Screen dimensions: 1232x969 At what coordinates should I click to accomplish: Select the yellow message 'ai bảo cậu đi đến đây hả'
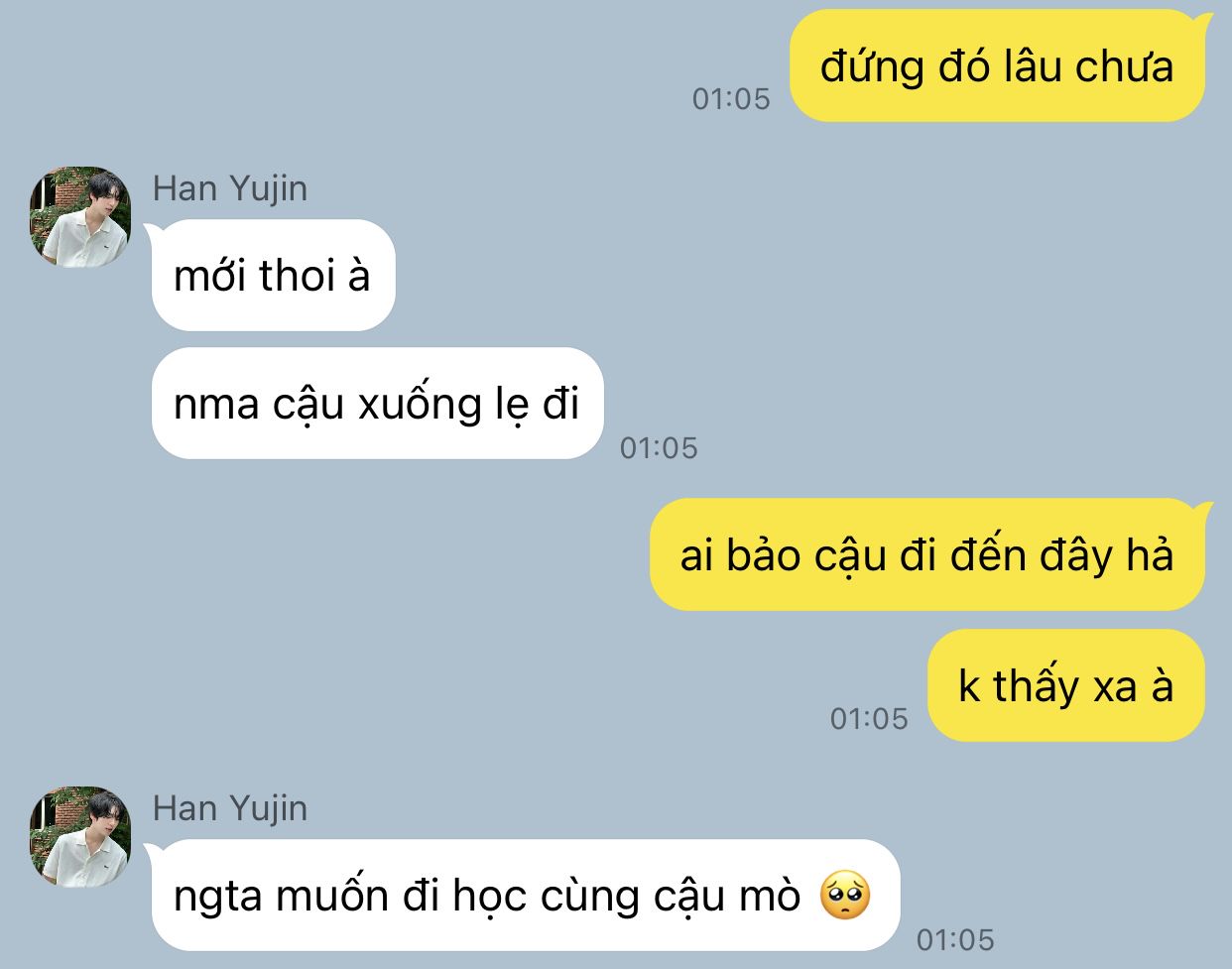929,553
